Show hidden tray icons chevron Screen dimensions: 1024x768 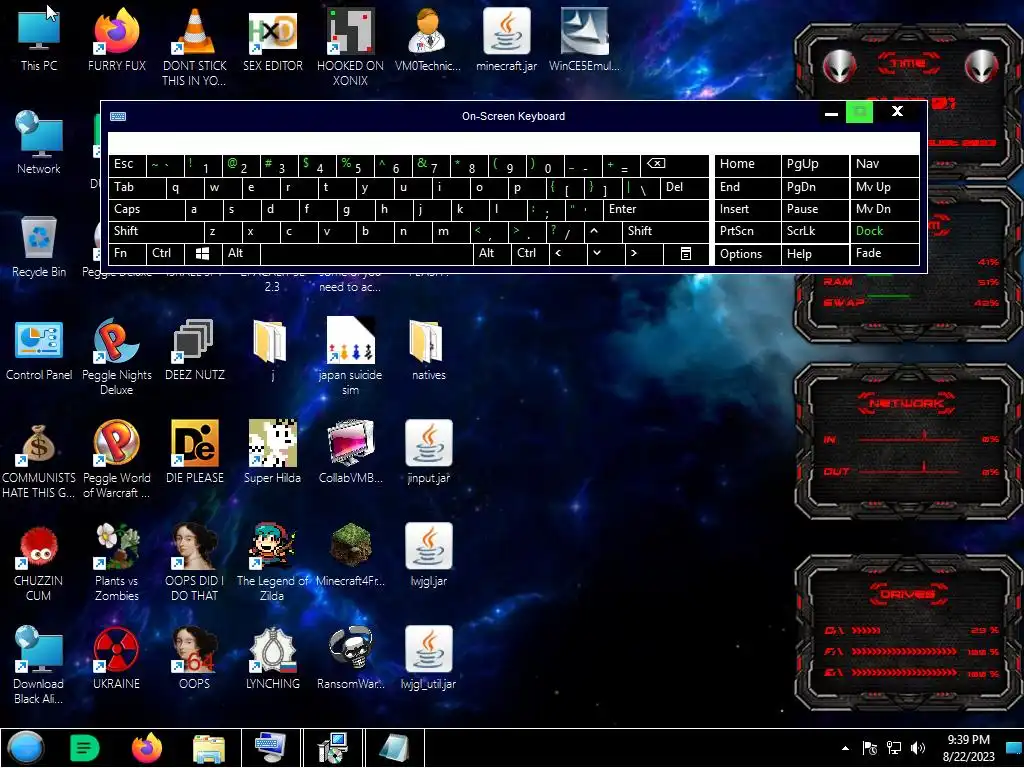[x=846, y=748]
